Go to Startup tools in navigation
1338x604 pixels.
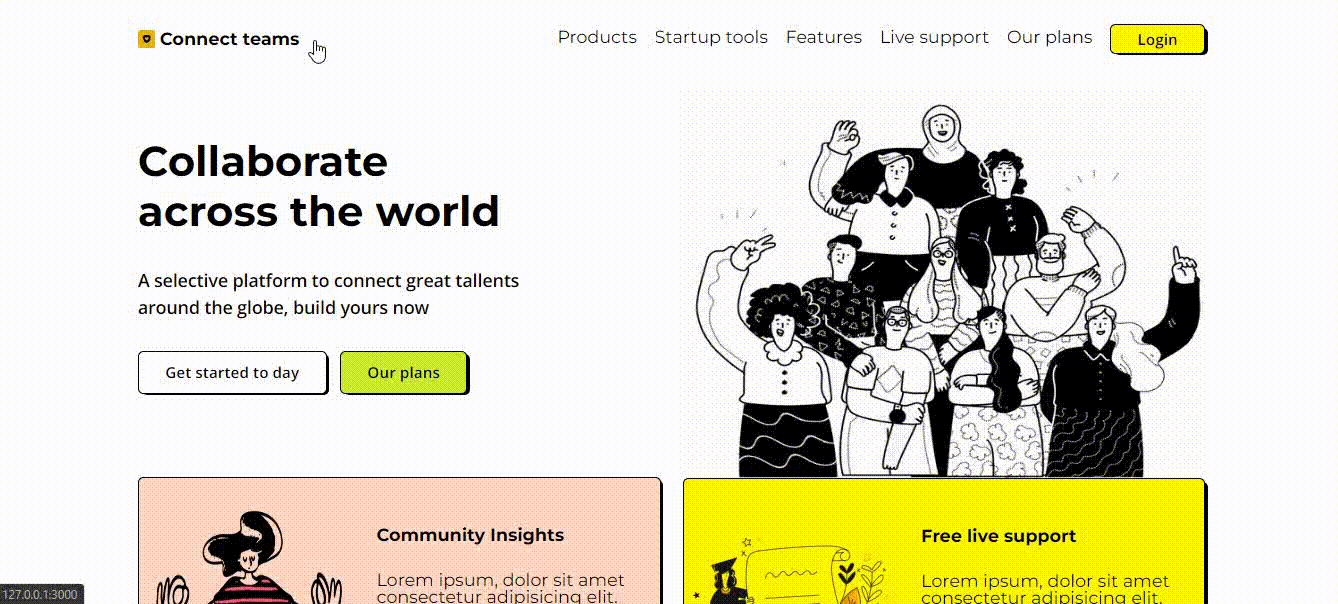(711, 37)
